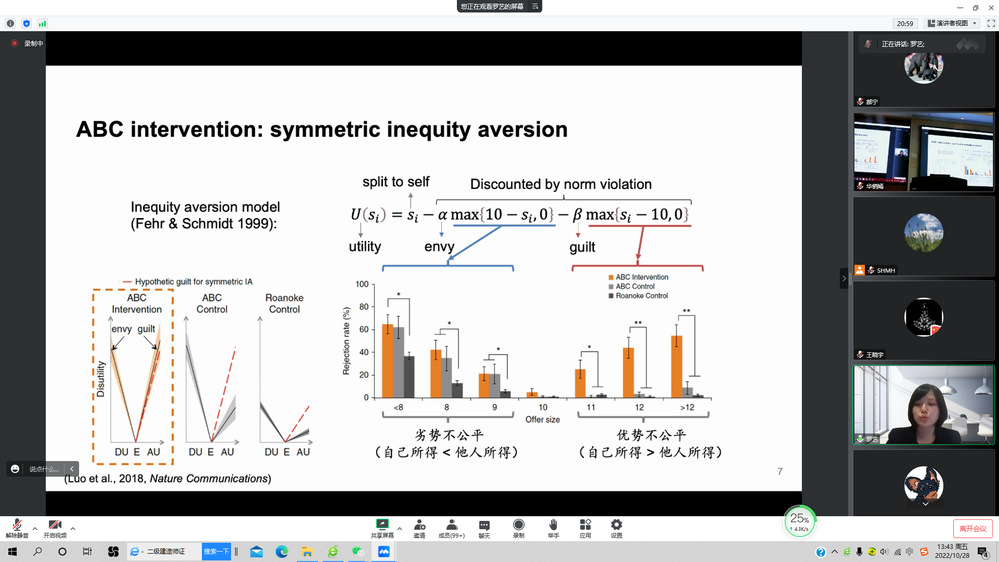Screen dimensions: 999x562
Task: Show the 成员 members list
Action: click(x=452, y=527)
